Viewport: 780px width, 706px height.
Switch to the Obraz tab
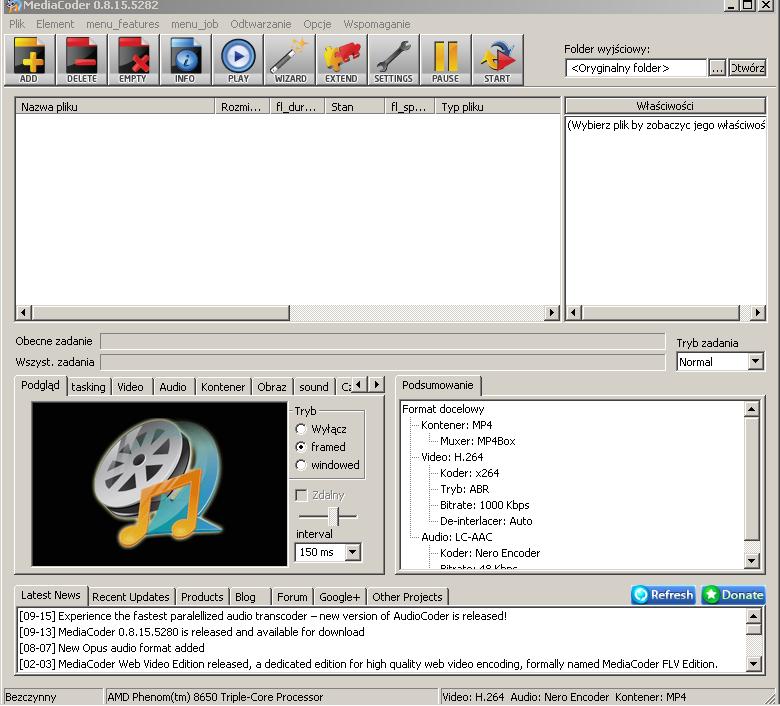coord(272,387)
